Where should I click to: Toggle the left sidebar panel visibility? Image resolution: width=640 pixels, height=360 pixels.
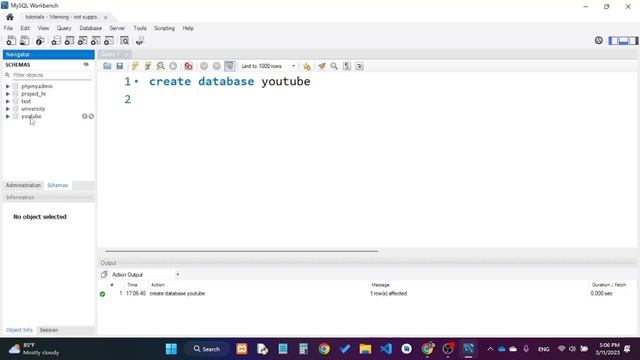[613, 40]
